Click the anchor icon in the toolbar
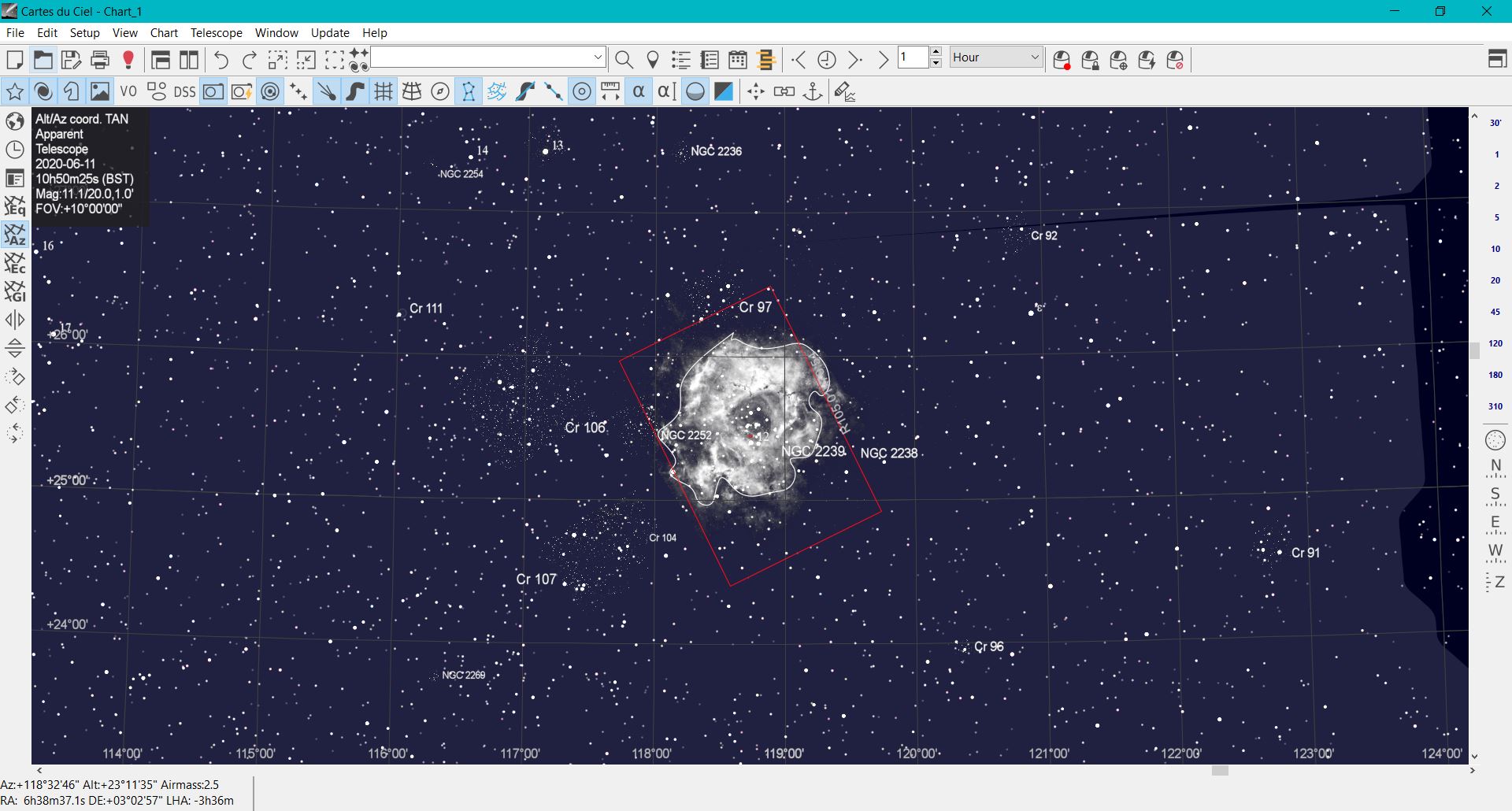 (x=812, y=92)
